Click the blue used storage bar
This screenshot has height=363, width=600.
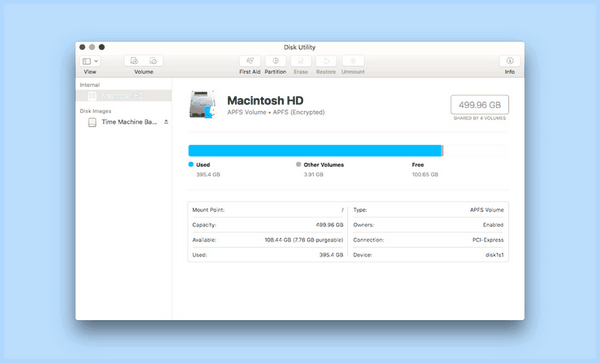tap(315, 151)
